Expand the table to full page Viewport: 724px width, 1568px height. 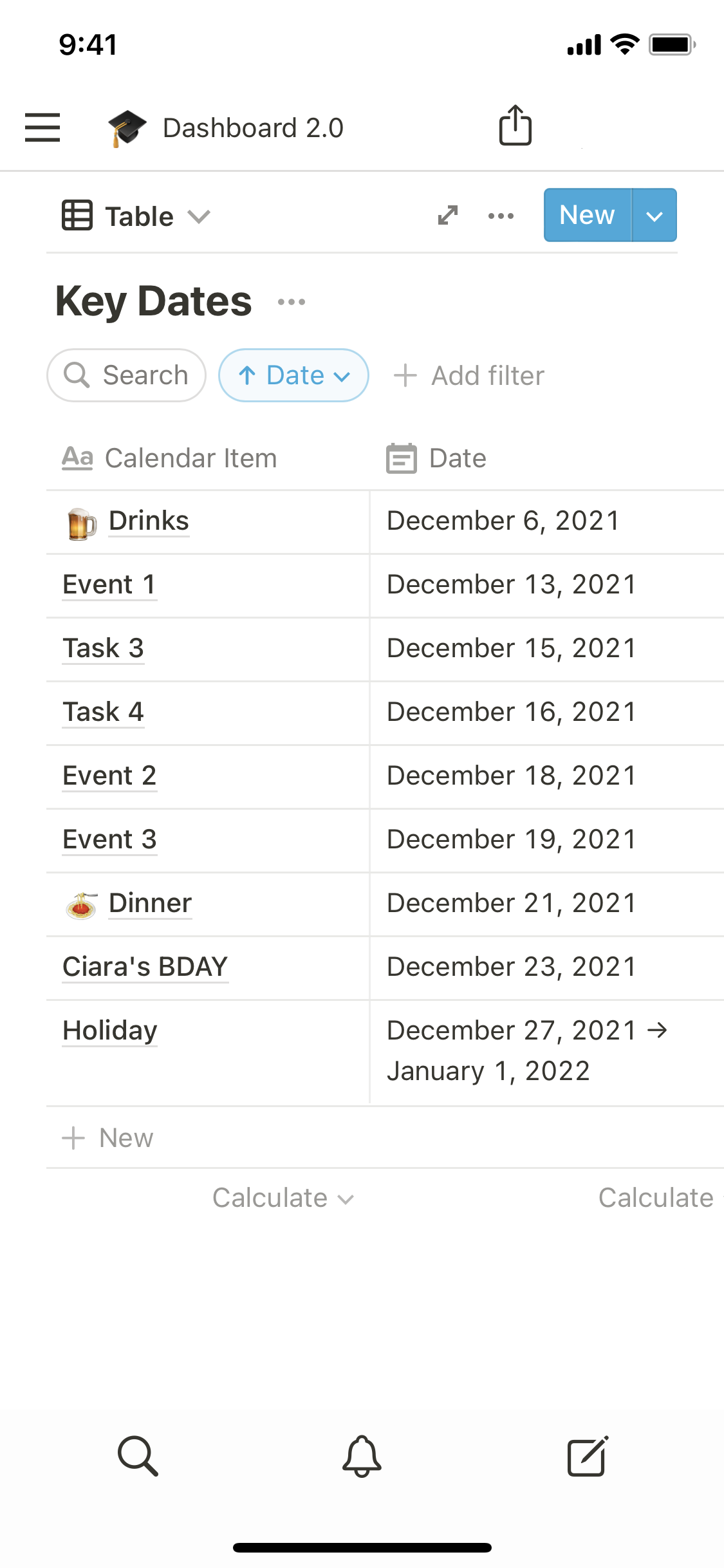(448, 216)
